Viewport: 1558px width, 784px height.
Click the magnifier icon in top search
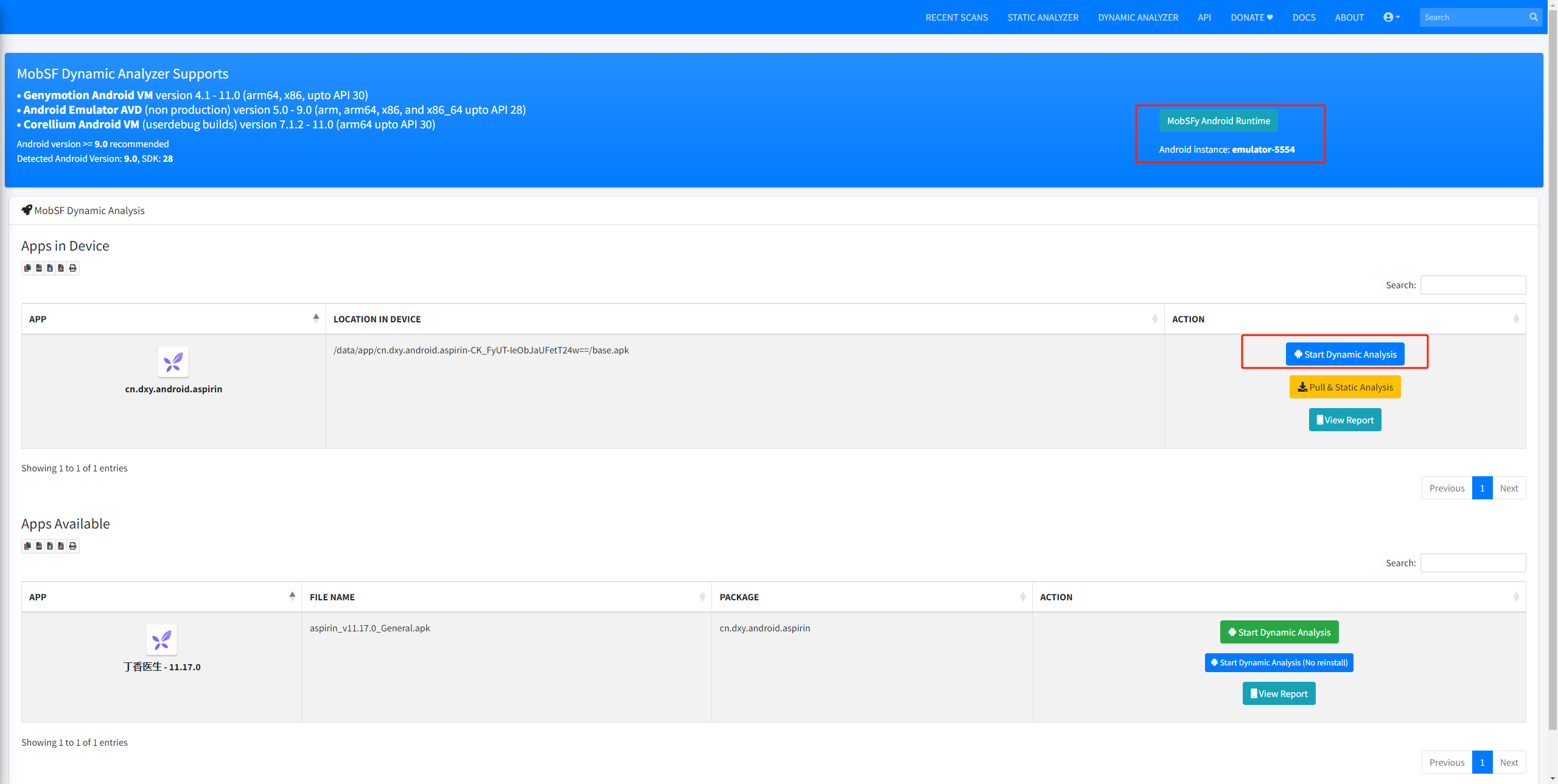click(x=1534, y=17)
